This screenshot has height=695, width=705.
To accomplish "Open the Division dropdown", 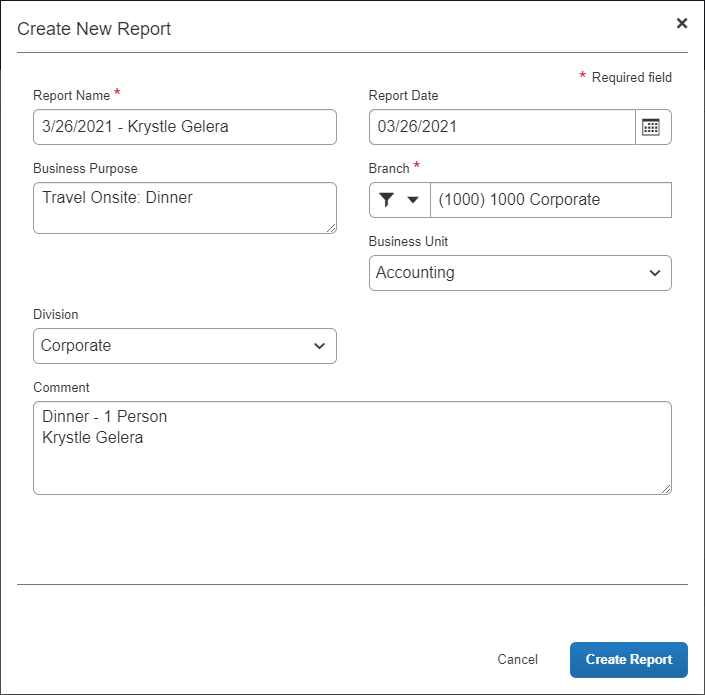I will tap(185, 346).
